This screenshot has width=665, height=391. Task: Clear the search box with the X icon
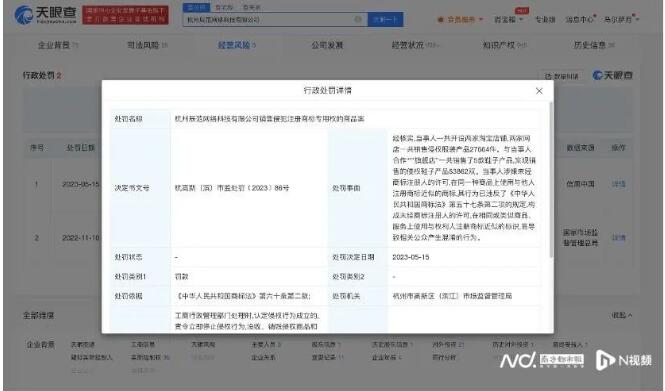click(358, 19)
